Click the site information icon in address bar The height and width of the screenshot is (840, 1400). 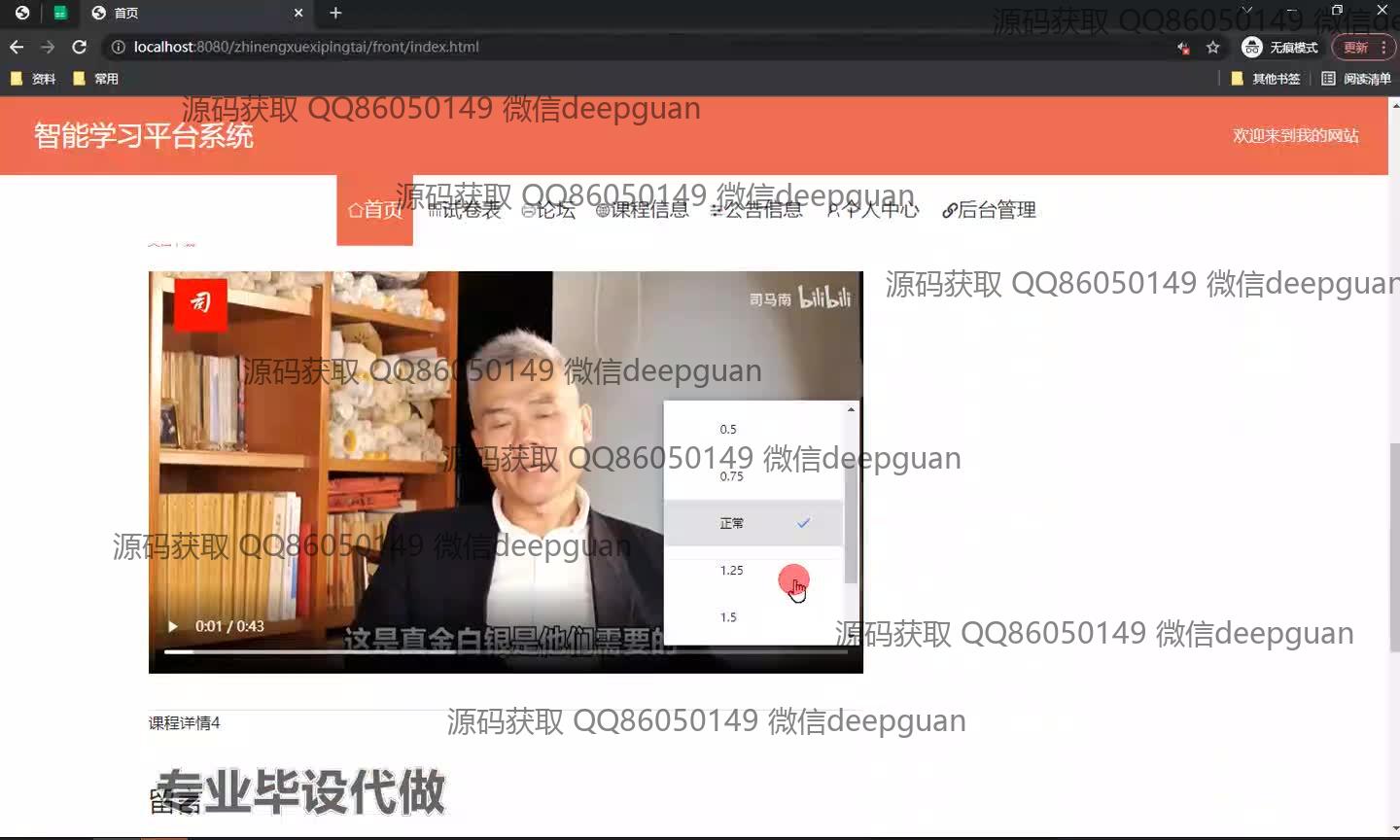pyautogui.click(x=118, y=47)
